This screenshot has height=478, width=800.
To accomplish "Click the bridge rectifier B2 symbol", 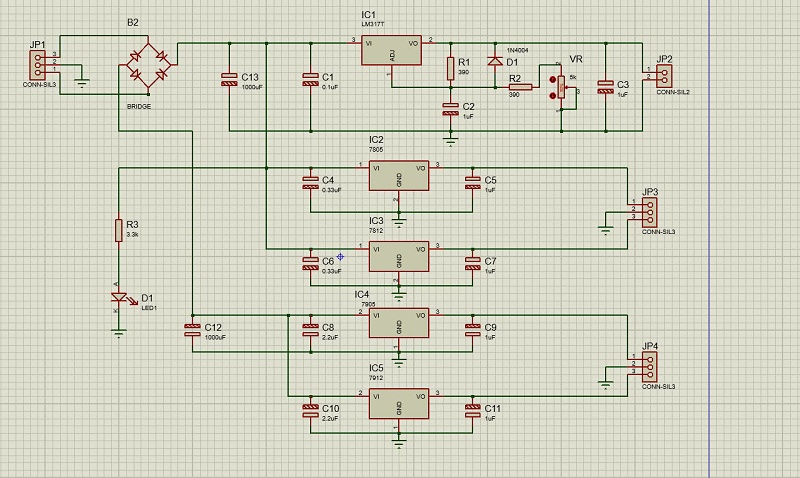I will coord(148,65).
